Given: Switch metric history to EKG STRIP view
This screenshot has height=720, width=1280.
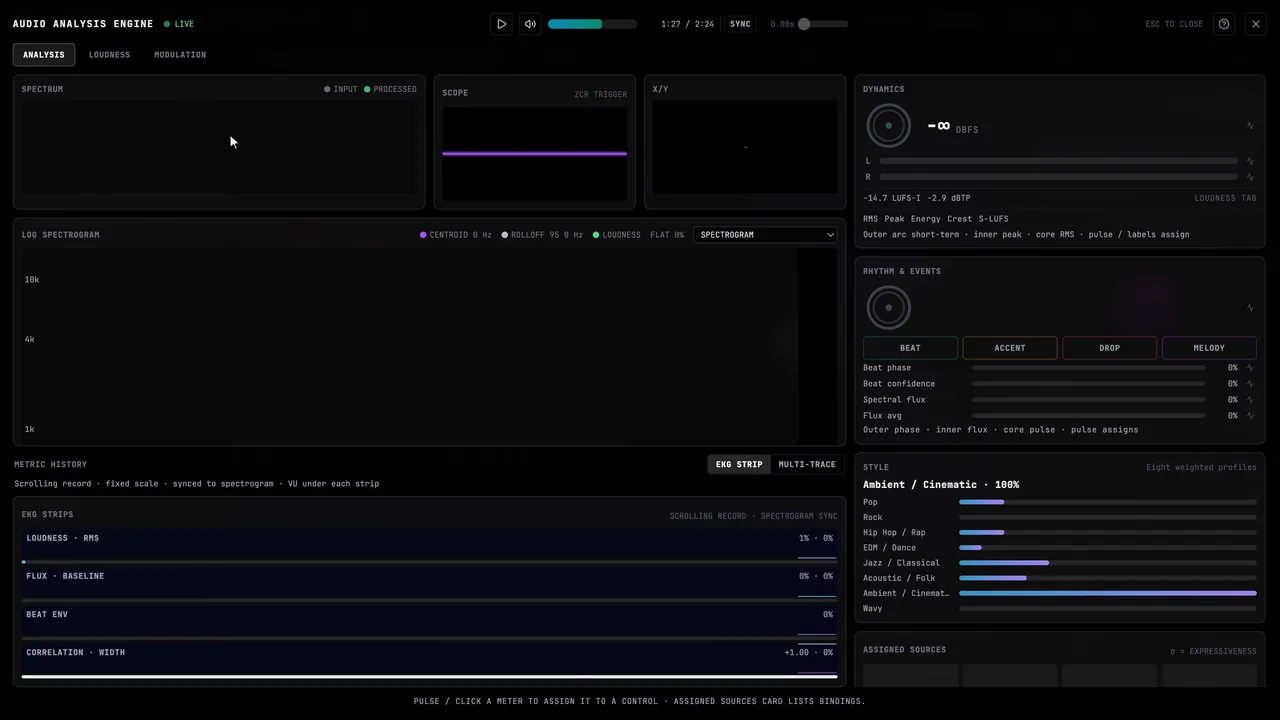Looking at the screenshot, I should pos(739,464).
